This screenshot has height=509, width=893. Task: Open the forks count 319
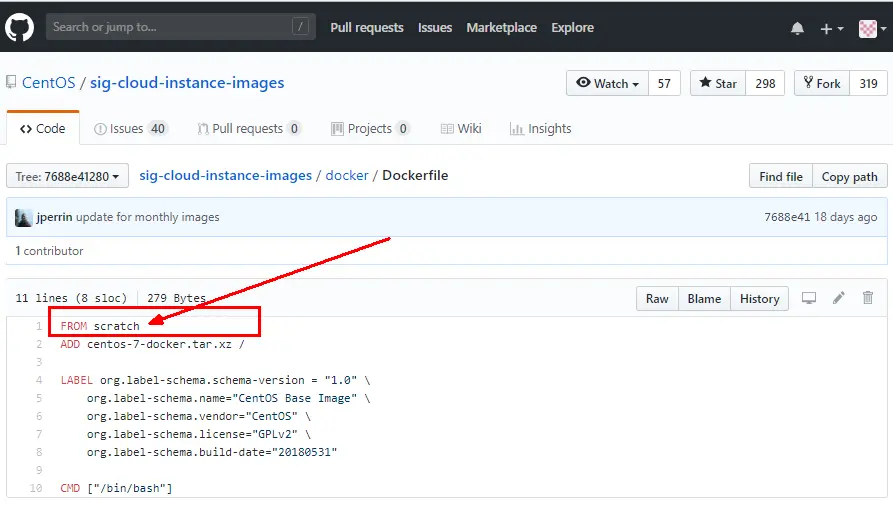[868, 84]
